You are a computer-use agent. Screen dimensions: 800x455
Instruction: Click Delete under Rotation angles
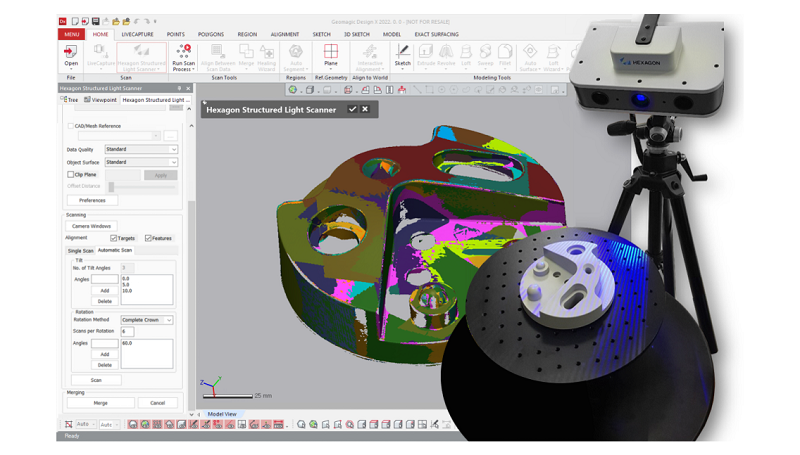(x=105, y=365)
